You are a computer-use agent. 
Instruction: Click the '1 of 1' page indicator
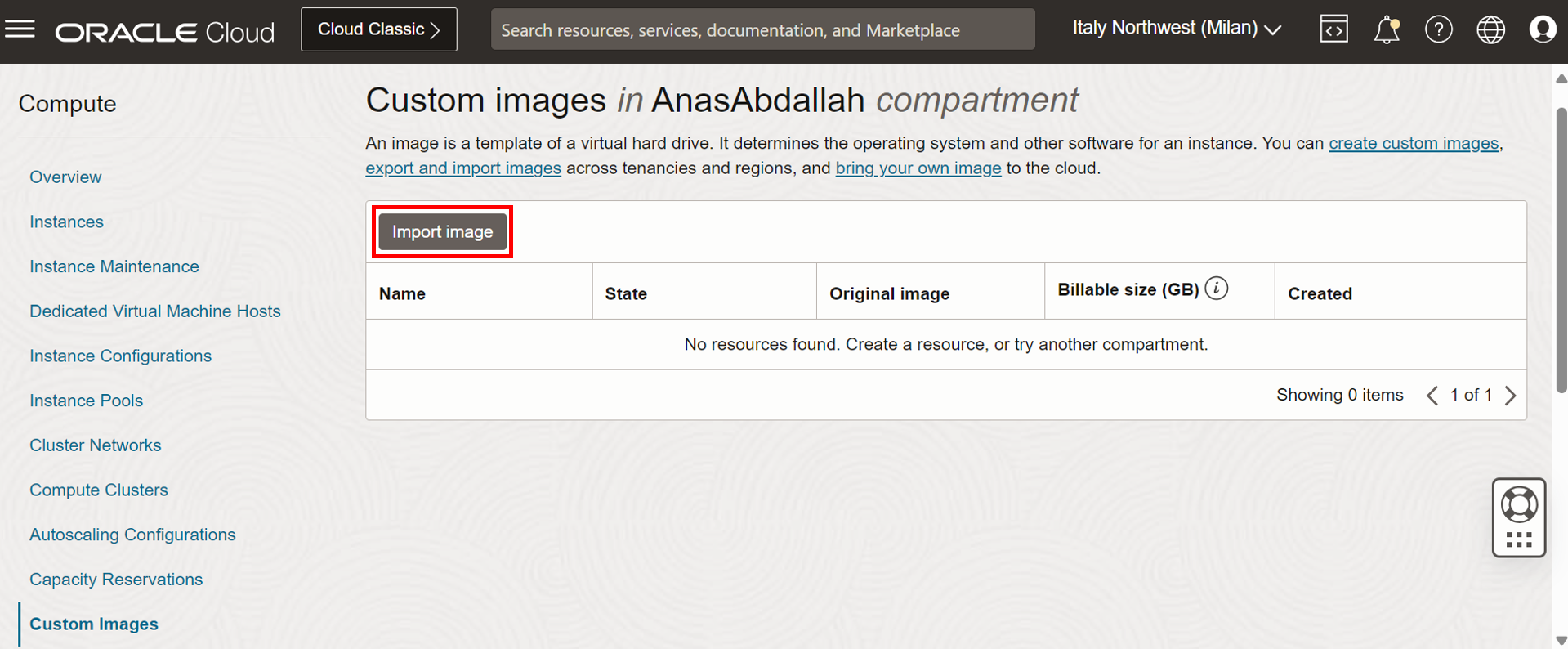click(1471, 396)
